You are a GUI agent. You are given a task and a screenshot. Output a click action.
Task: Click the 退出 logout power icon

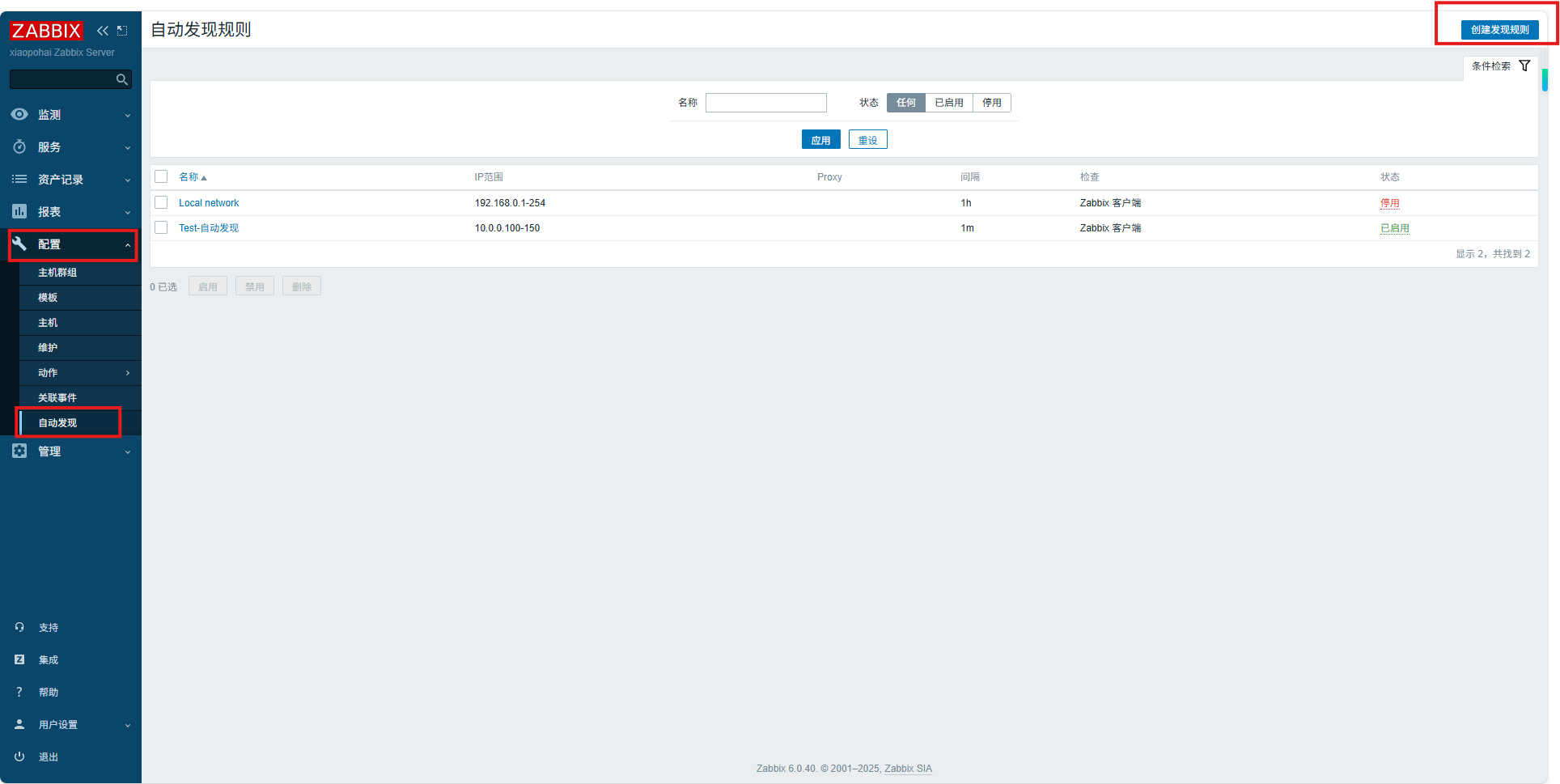[x=19, y=756]
